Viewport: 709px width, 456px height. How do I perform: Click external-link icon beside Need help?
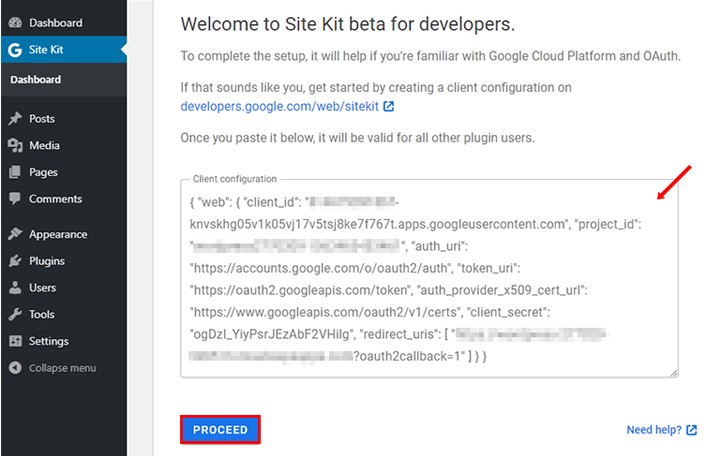[691, 430]
